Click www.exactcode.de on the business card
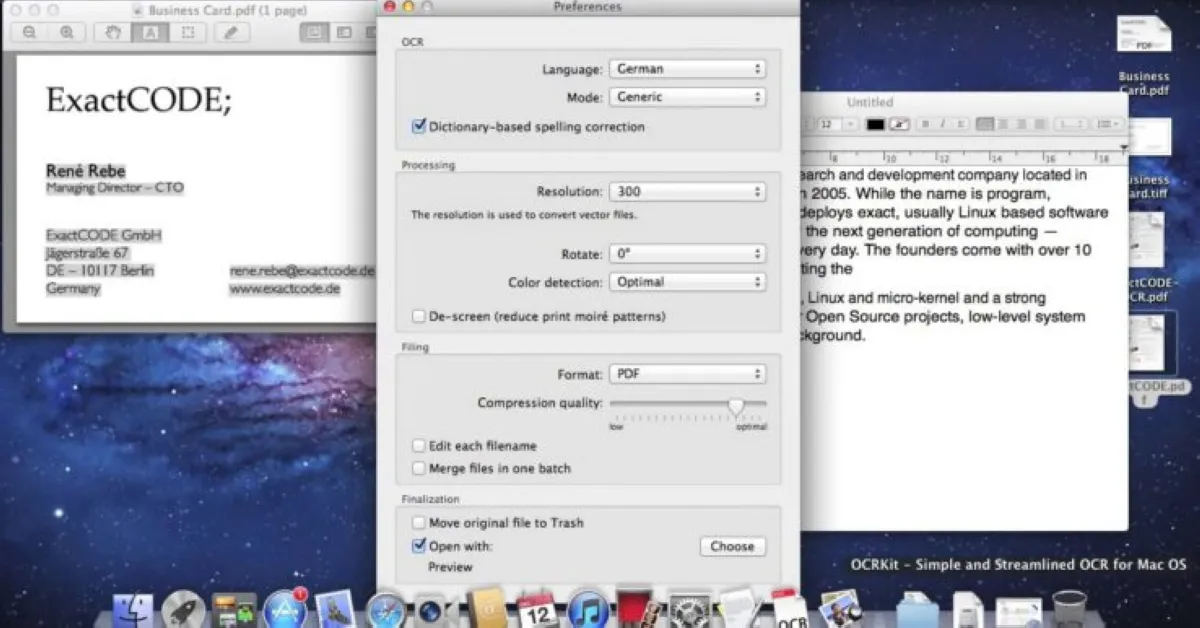 (x=285, y=288)
